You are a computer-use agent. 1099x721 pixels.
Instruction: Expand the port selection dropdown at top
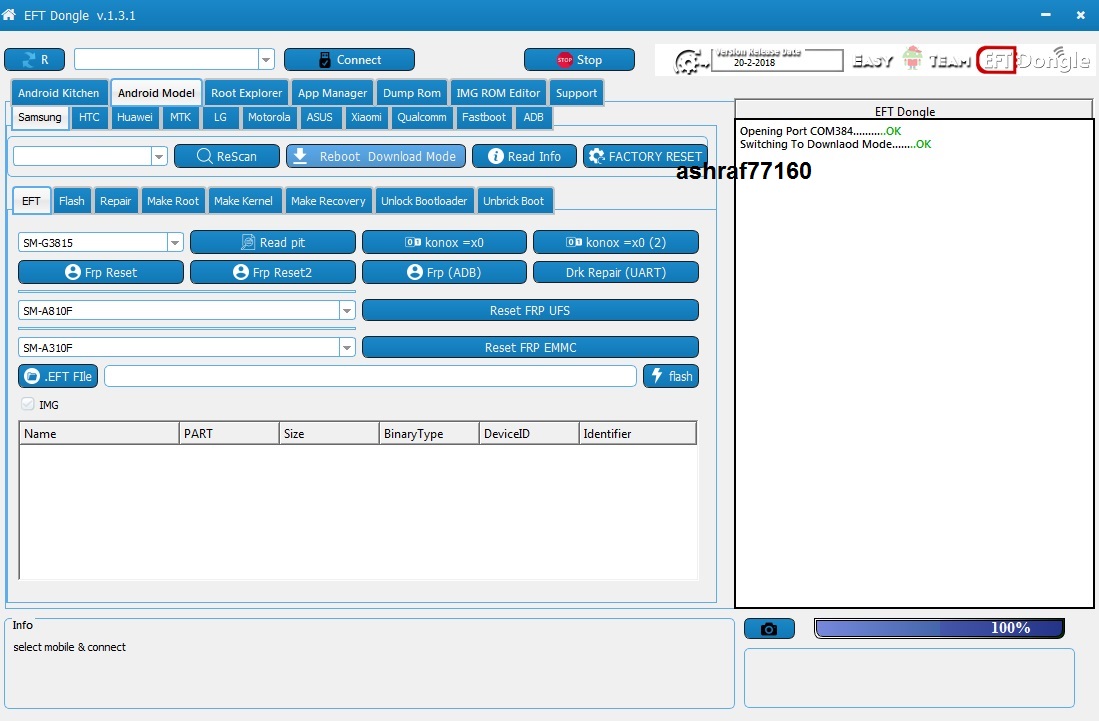266,60
